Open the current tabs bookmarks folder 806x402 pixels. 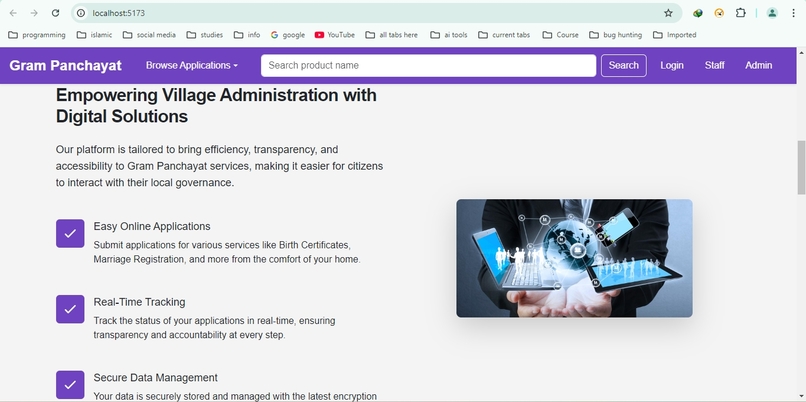[504, 35]
